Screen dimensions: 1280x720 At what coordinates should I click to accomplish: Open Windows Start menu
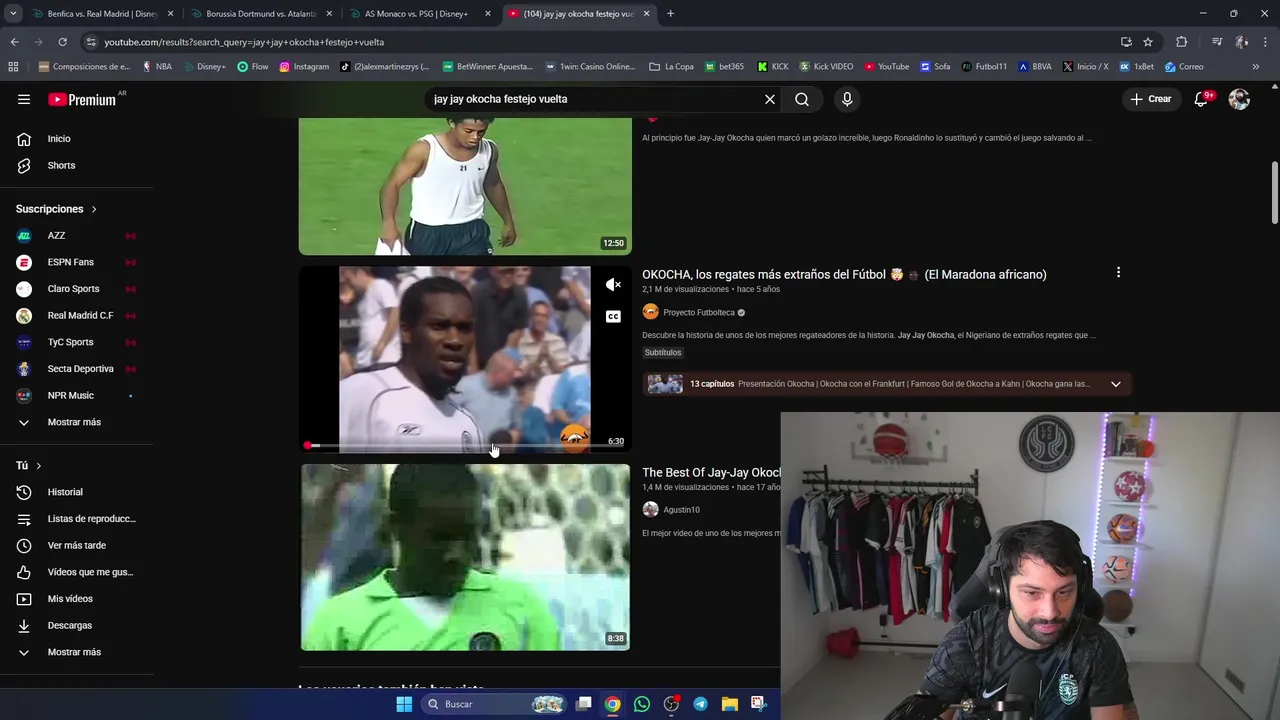pyautogui.click(x=404, y=704)
